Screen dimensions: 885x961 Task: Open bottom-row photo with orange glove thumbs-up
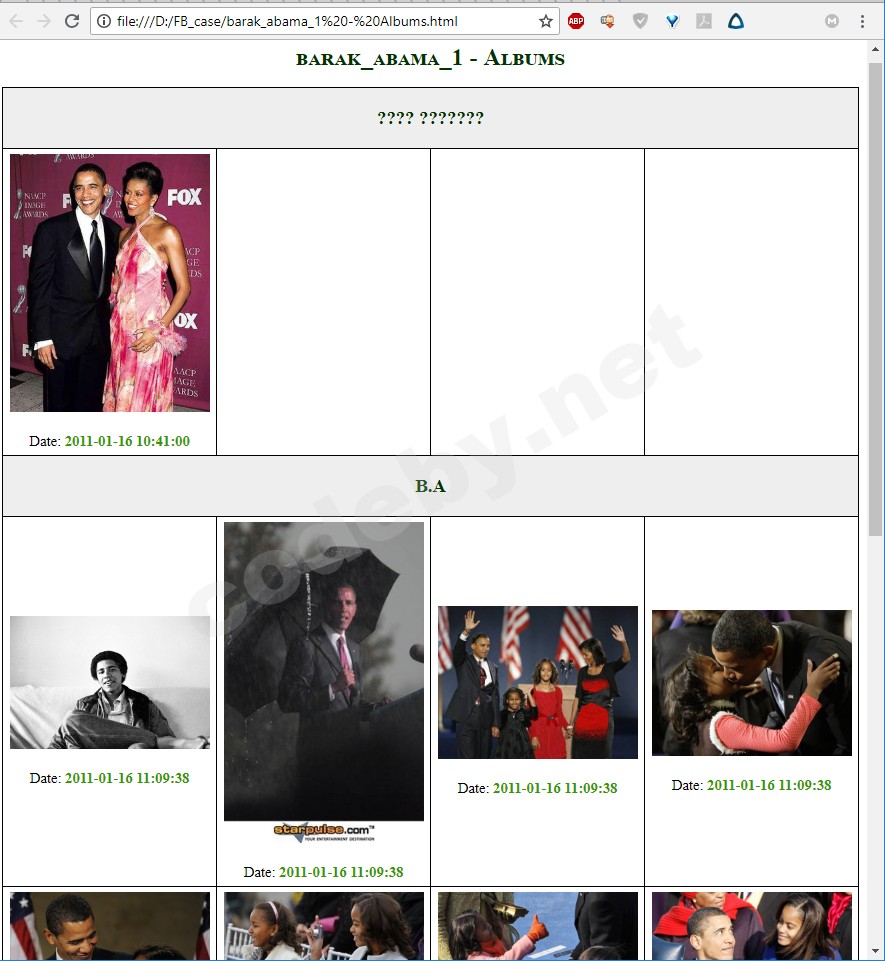click(537, 926)
